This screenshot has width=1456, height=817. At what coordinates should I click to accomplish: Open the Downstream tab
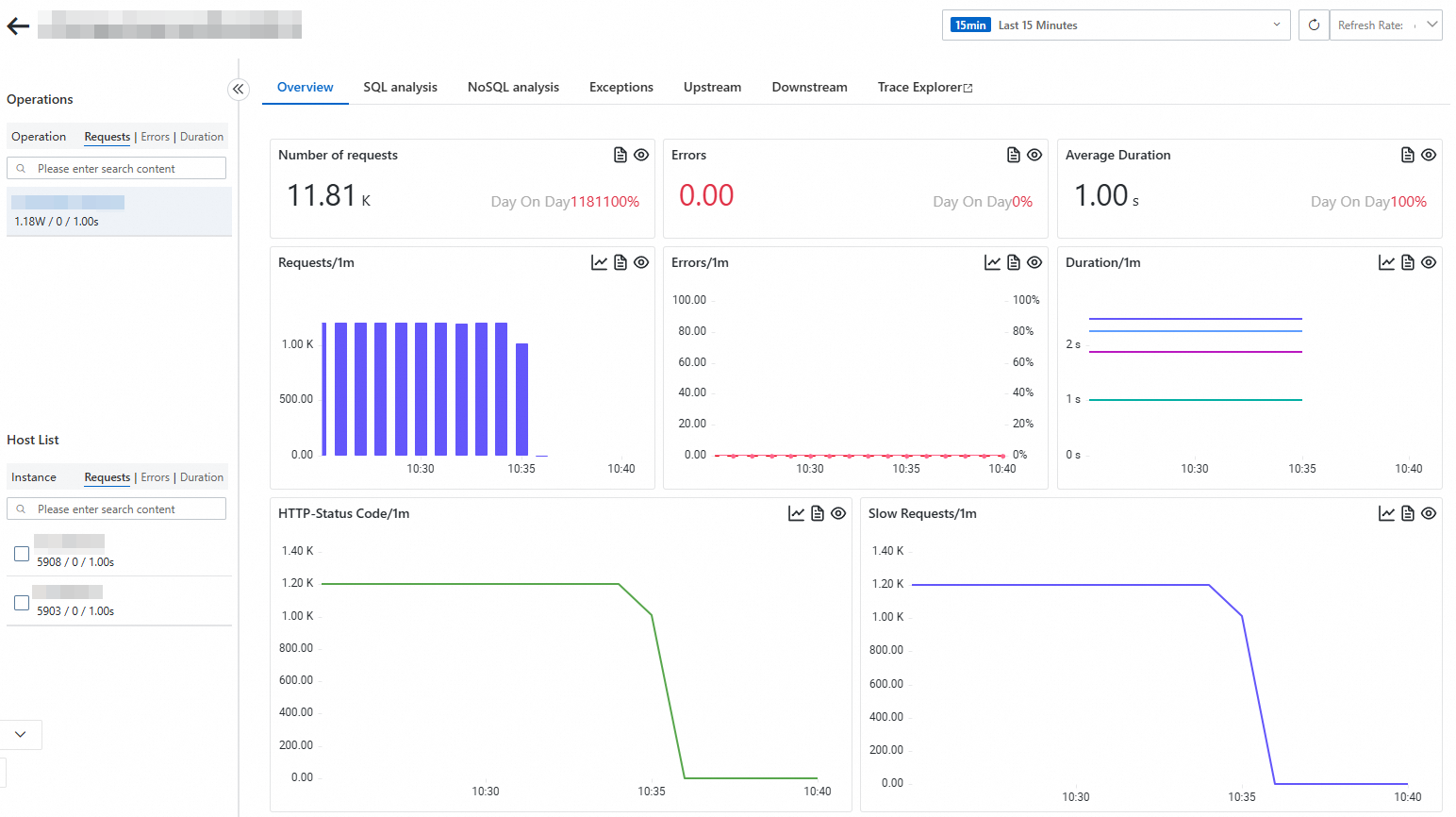click(x=810, y=87)
